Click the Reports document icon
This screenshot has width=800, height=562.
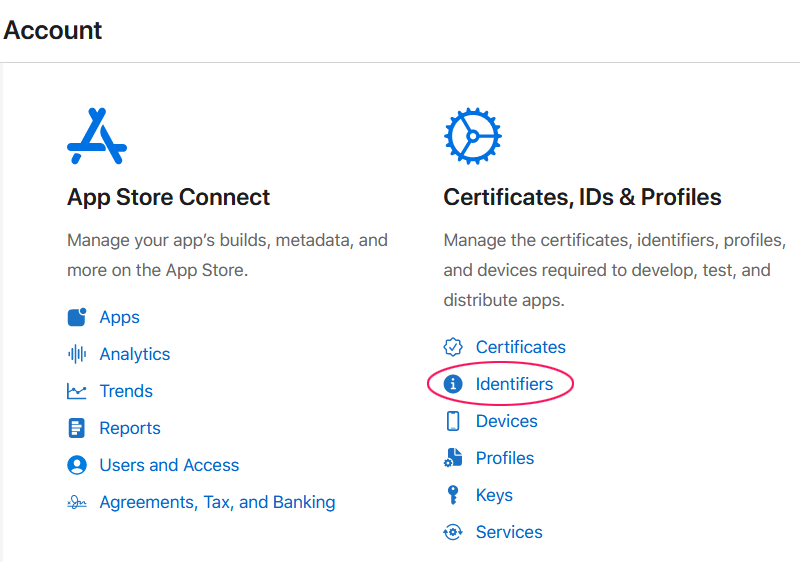pyautogui.click(x=77, y=428)
